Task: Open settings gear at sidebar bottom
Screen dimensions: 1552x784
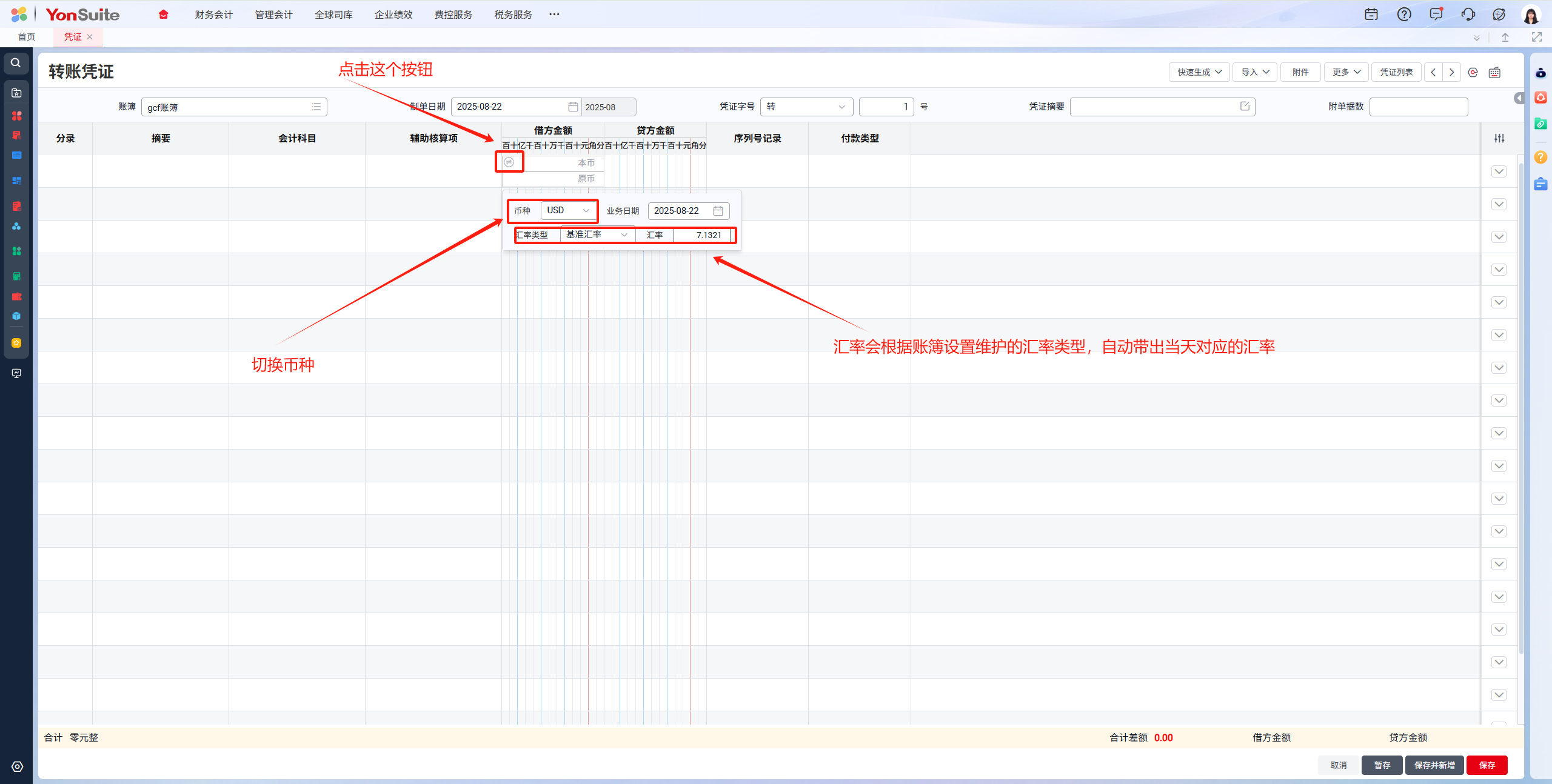Action: [17, 766]
